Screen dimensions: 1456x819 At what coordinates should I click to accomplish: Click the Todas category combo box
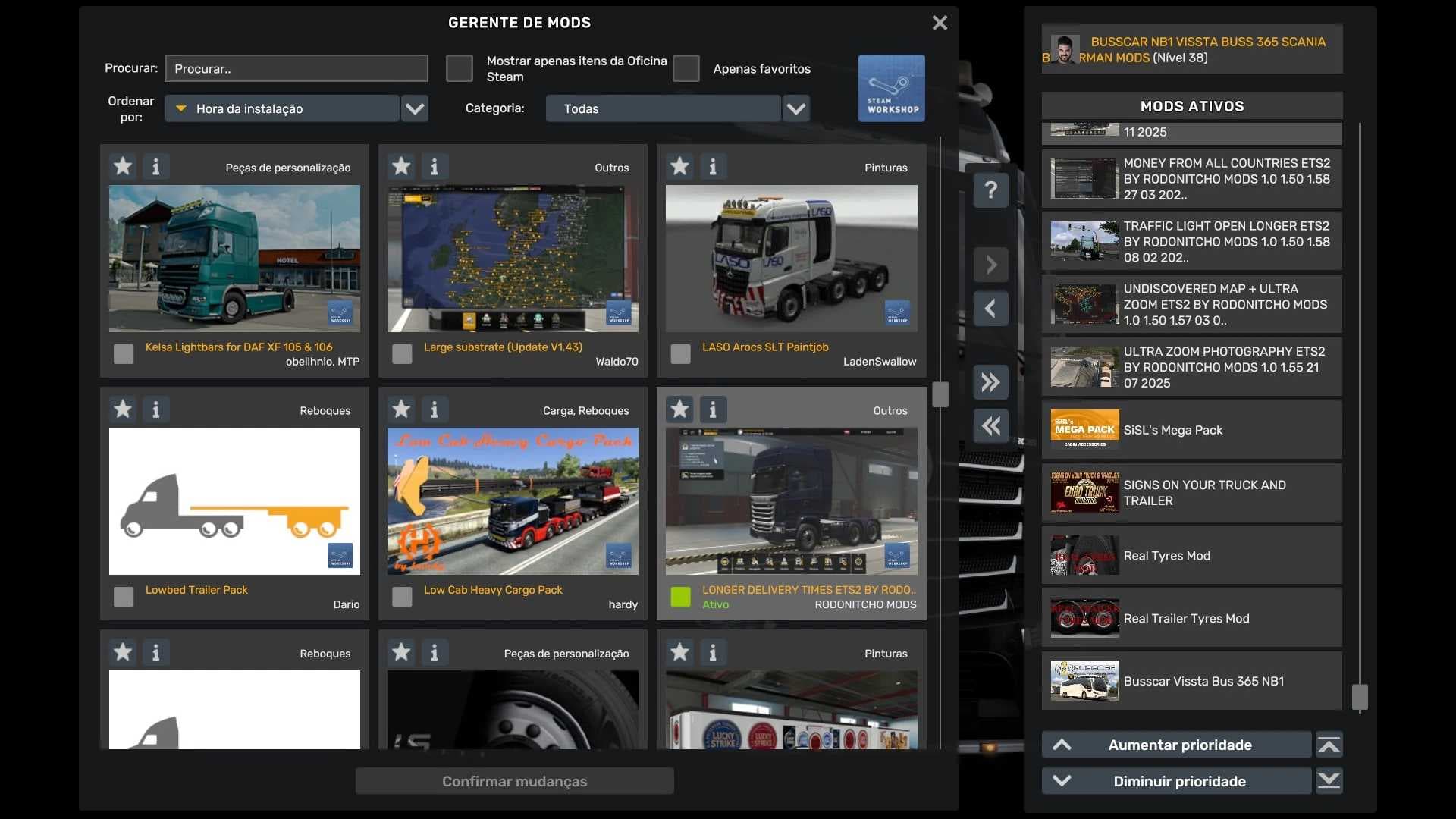pos(663,108)
